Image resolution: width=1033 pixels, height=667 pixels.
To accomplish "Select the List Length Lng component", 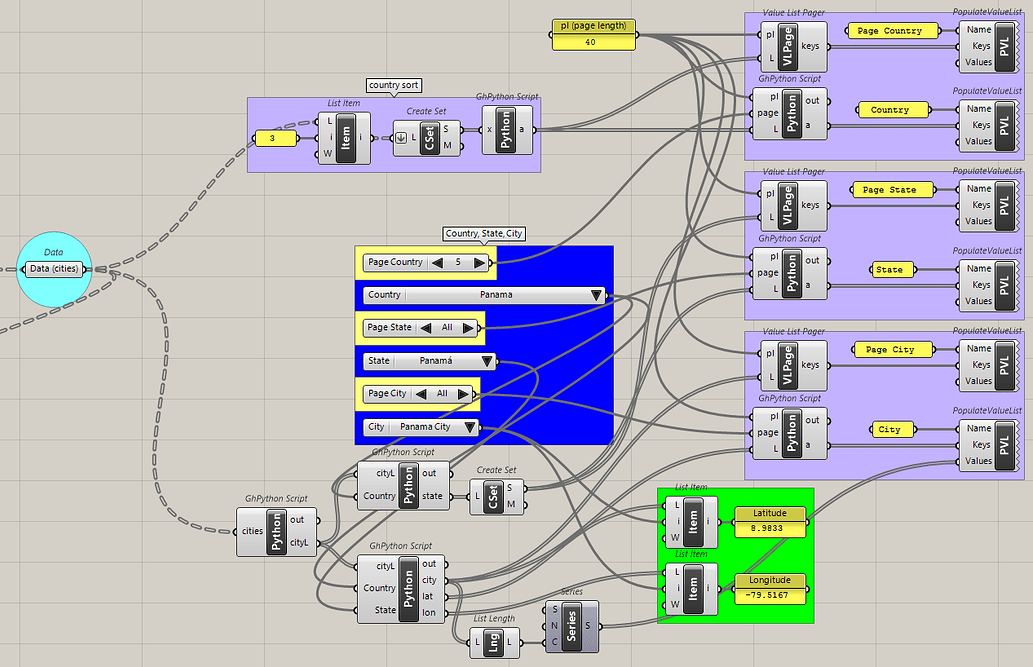I will click(x=493, y=643).
